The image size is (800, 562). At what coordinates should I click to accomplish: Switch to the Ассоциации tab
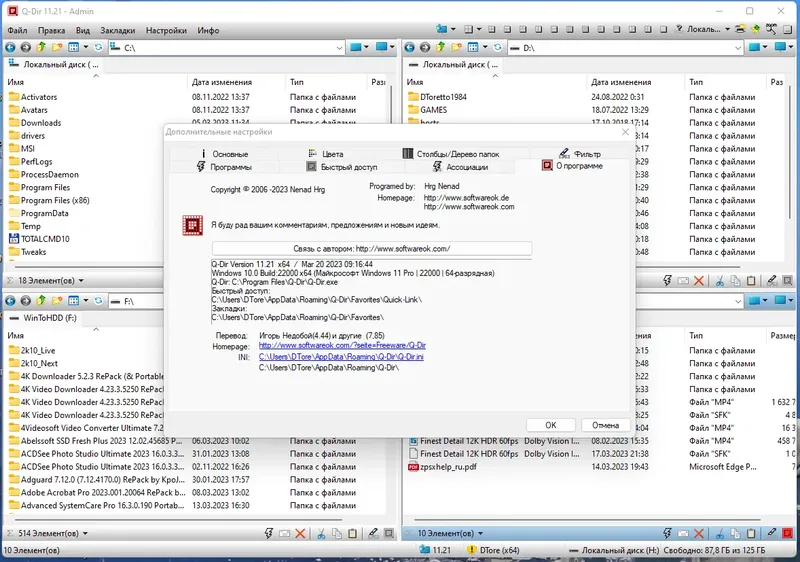(460, 167)
